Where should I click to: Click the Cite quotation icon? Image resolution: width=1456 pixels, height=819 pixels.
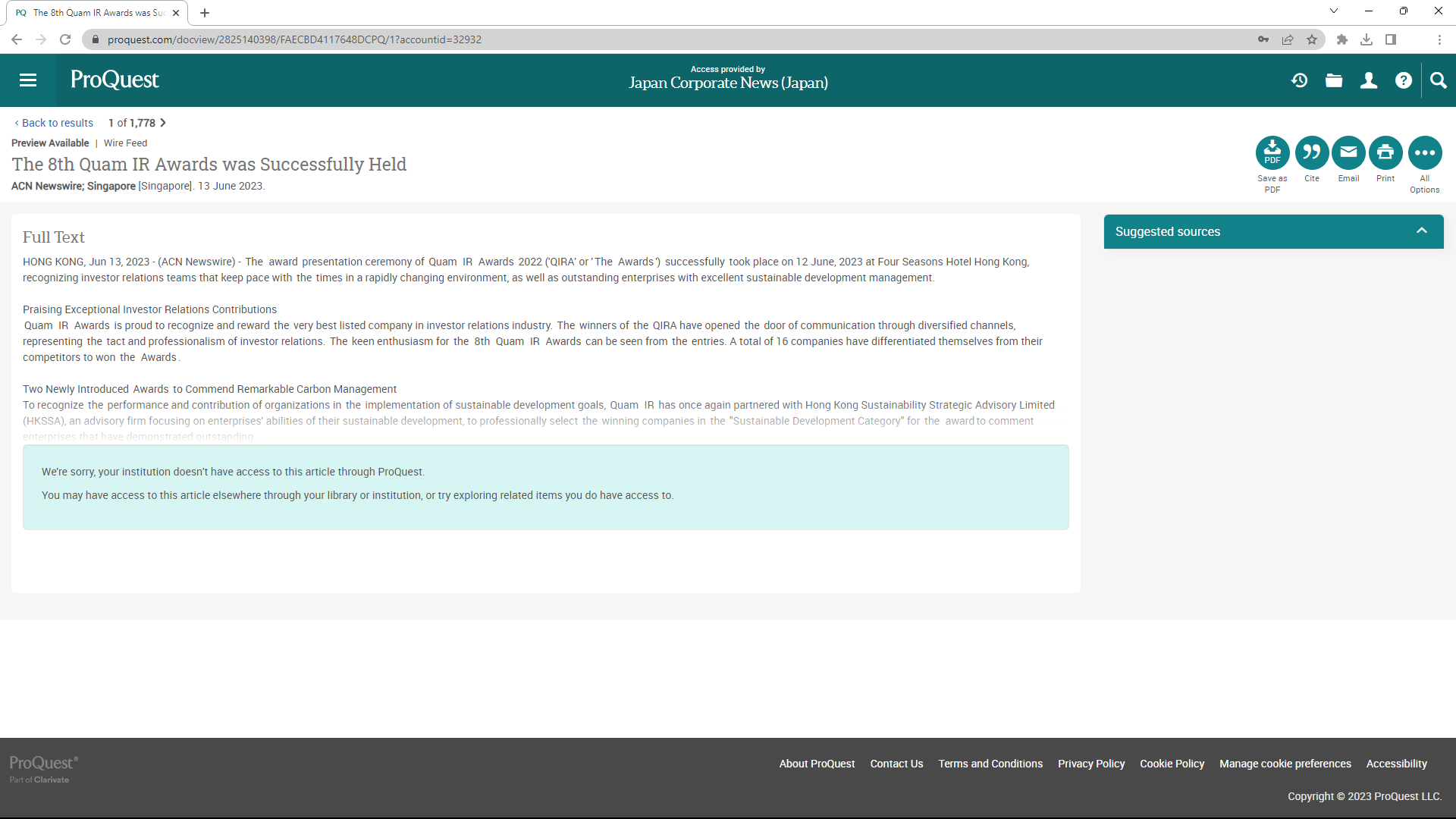tap(1312, 153)
